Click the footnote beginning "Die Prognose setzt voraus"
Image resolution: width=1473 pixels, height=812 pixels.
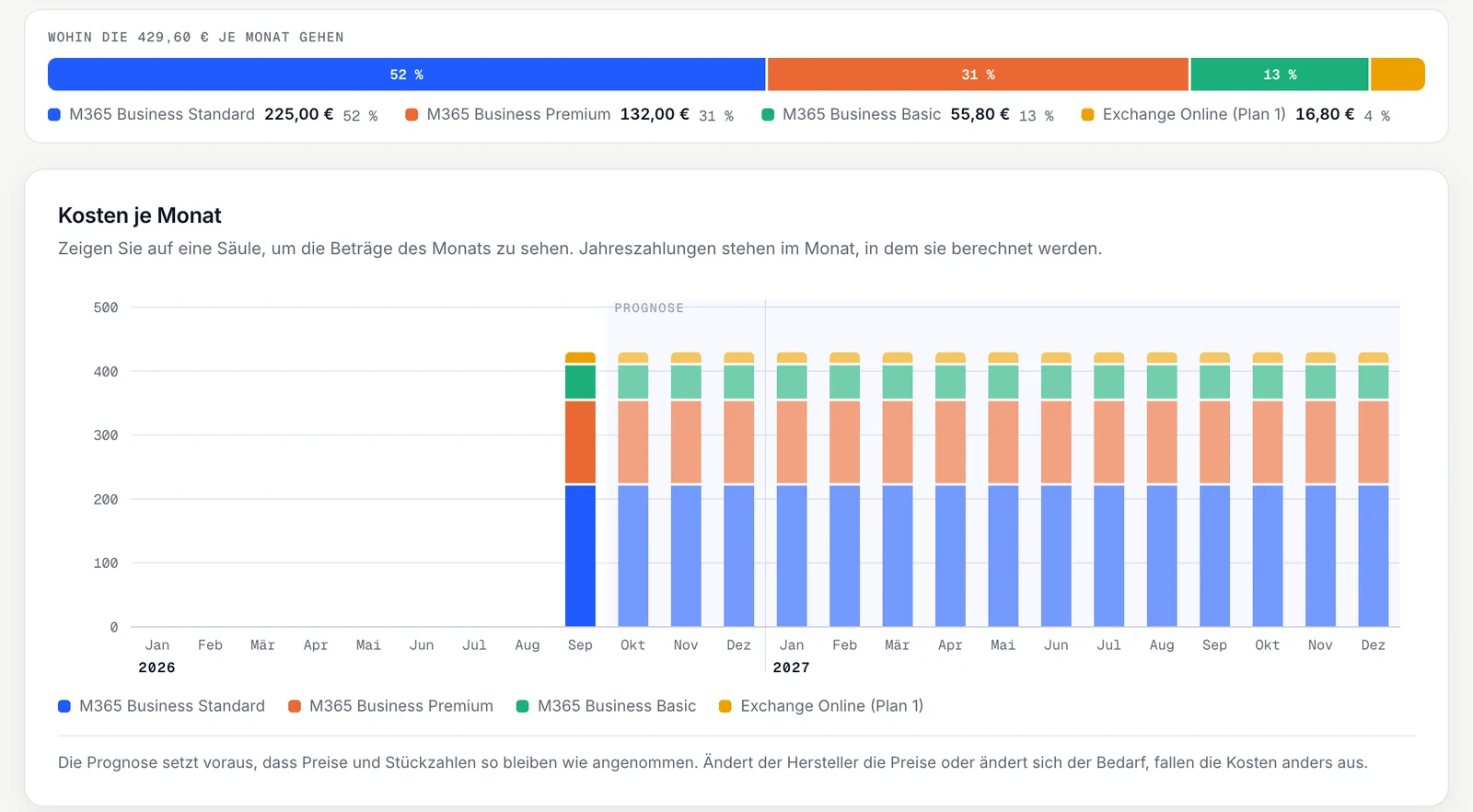pyautogui.click(x=713, y=762)
